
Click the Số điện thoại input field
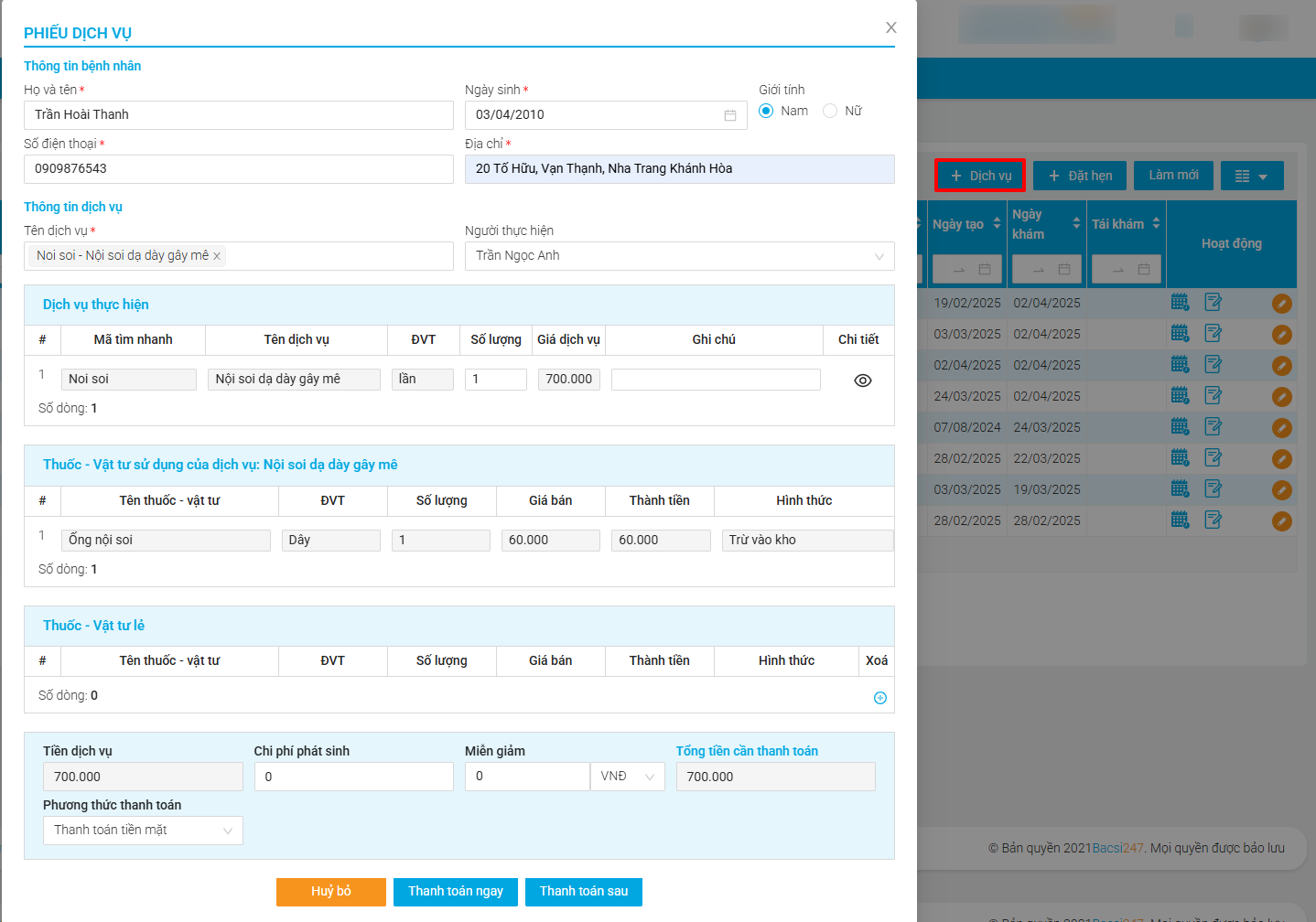(239, 169)
